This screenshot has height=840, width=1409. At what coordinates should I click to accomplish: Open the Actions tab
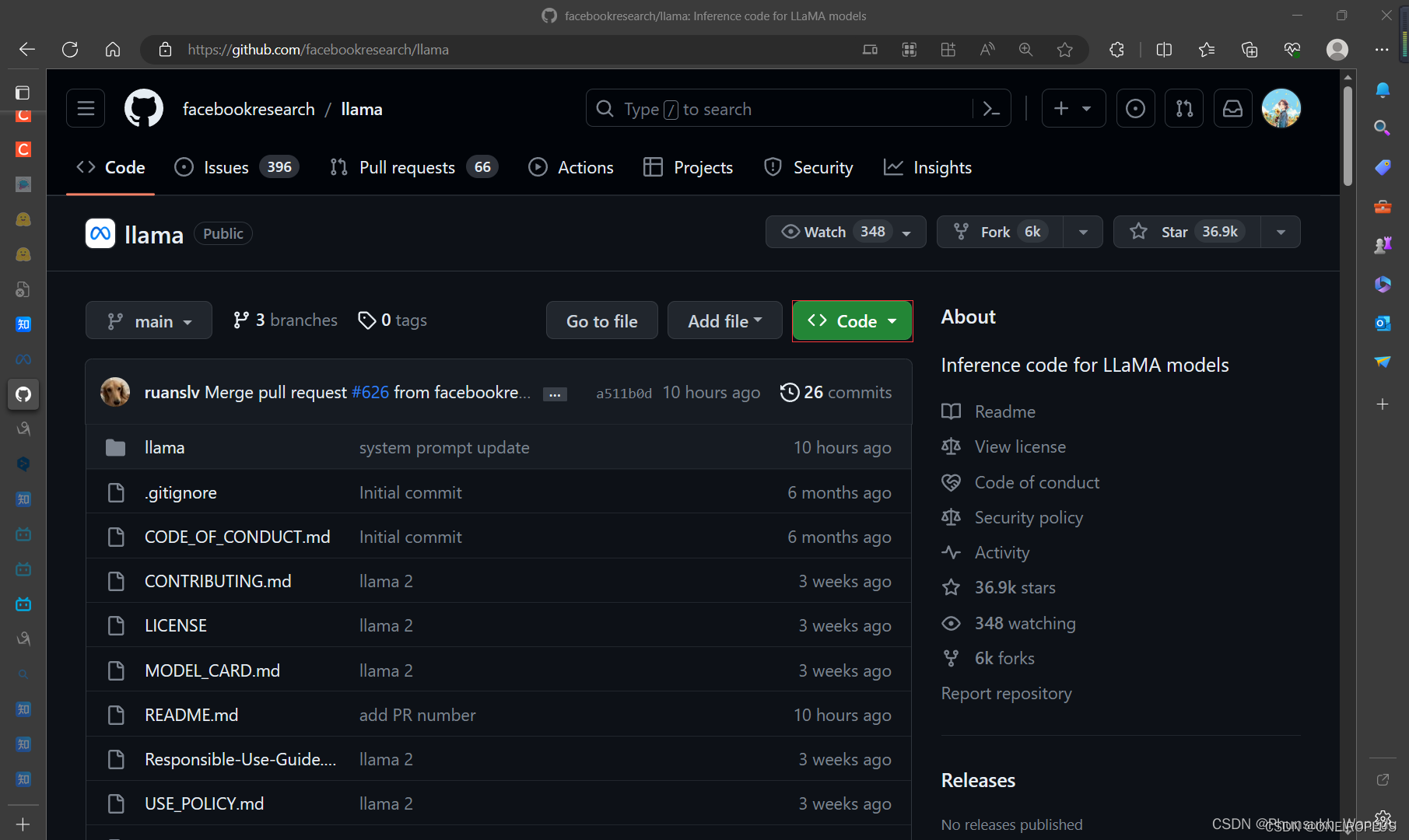click(571, 167)
